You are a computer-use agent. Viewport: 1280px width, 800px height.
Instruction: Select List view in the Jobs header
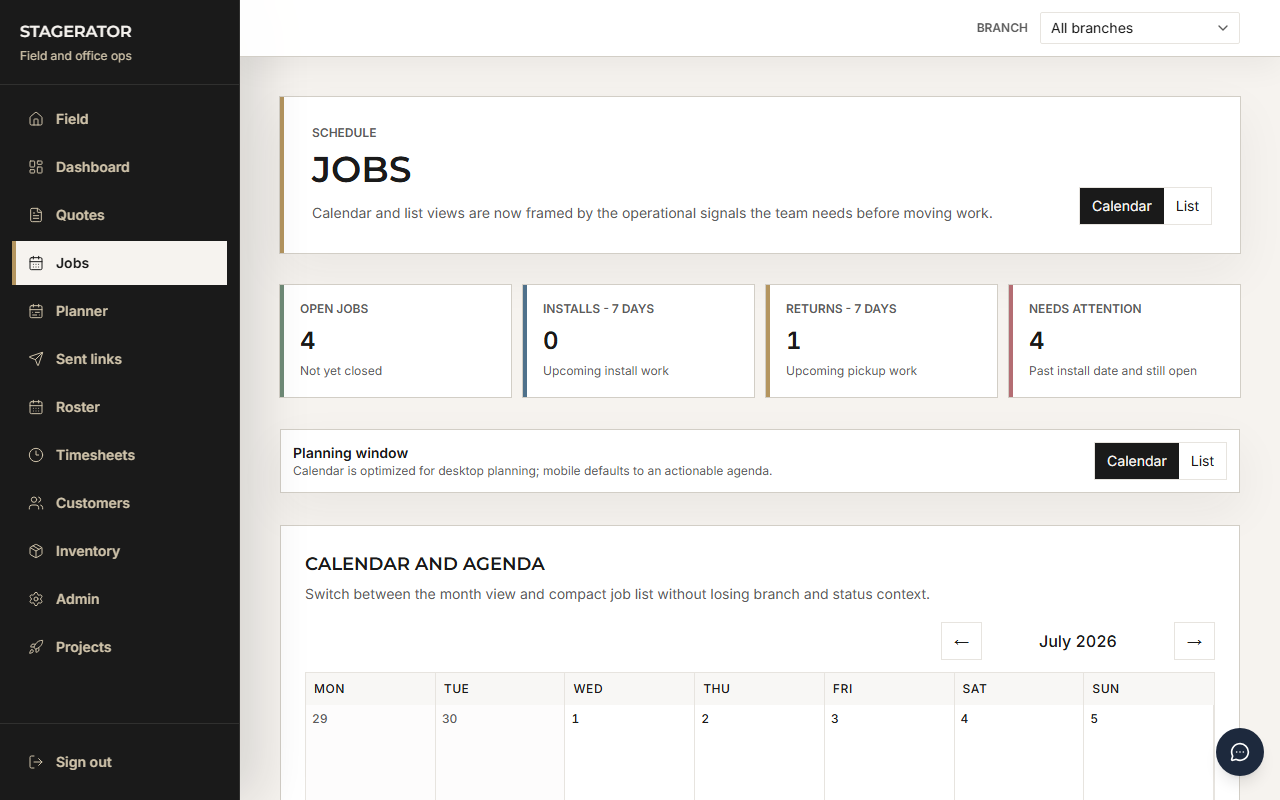pyautogui.click(x=1187, y=206)
